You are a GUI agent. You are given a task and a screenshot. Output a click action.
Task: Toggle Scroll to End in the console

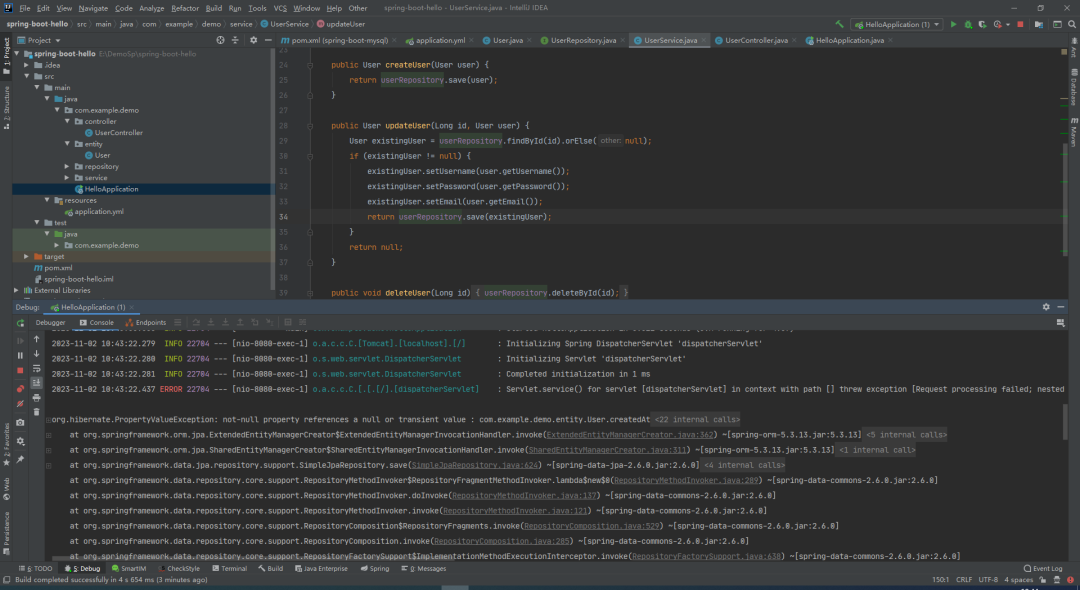(37, 383)
